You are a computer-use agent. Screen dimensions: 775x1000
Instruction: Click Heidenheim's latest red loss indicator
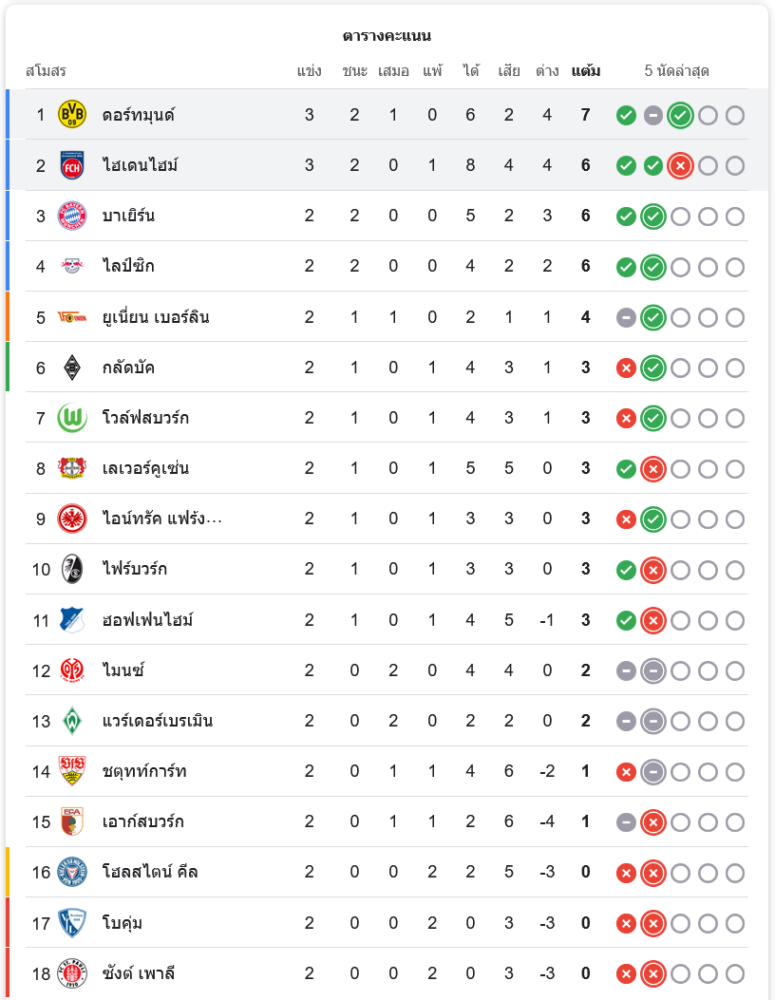tap(681, 166)
